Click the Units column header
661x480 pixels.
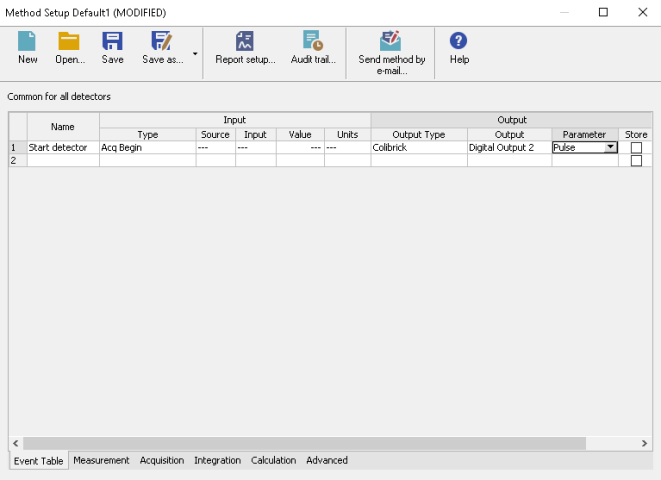347,134
